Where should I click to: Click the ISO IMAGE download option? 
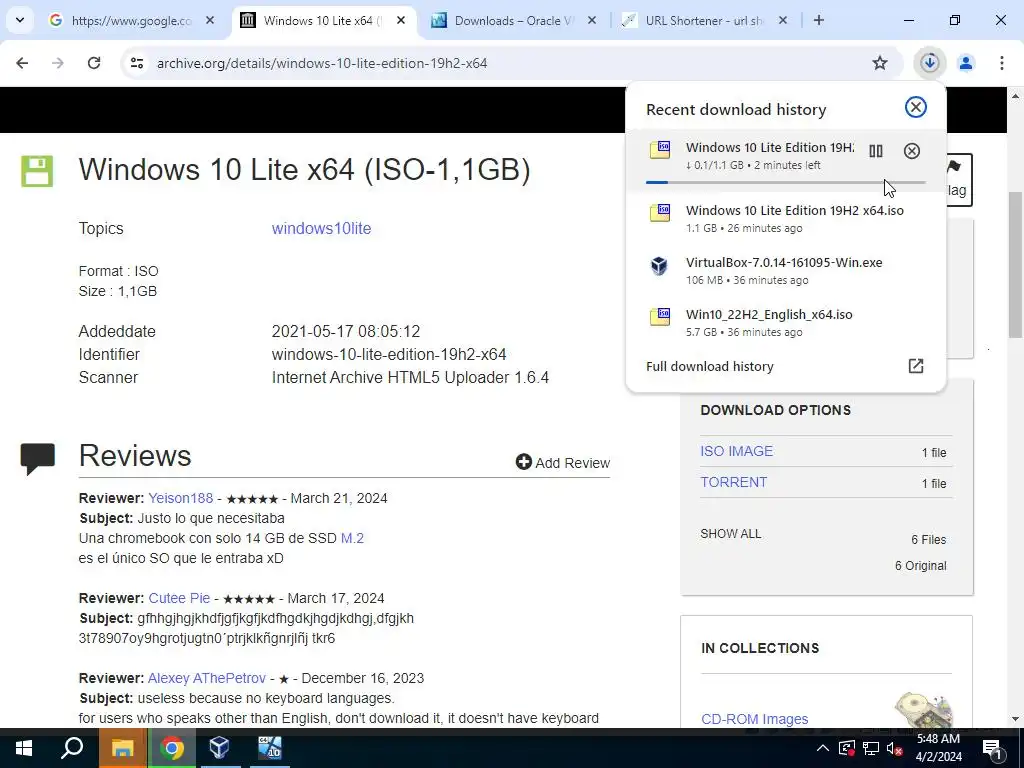pos(737,451)
